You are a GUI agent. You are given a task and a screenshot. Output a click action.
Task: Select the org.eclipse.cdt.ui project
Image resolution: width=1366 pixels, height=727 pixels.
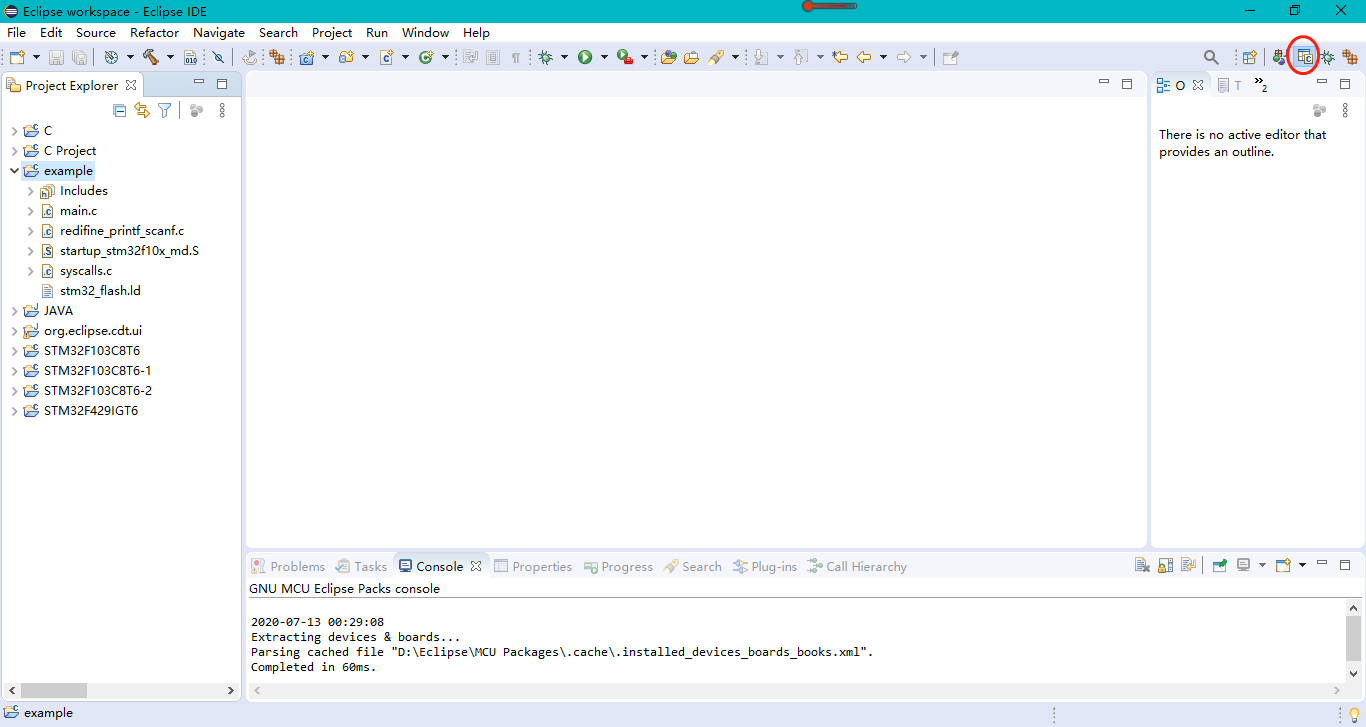93,331
